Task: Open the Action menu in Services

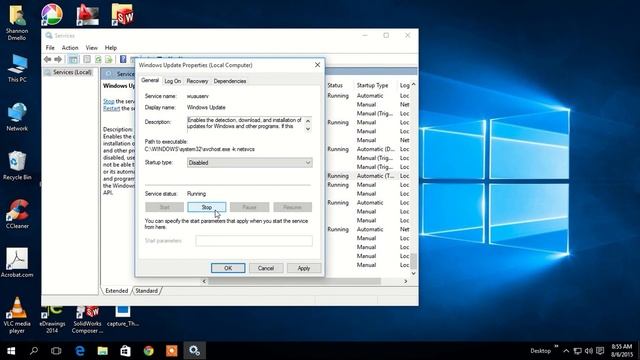Action: coord(70,48)
